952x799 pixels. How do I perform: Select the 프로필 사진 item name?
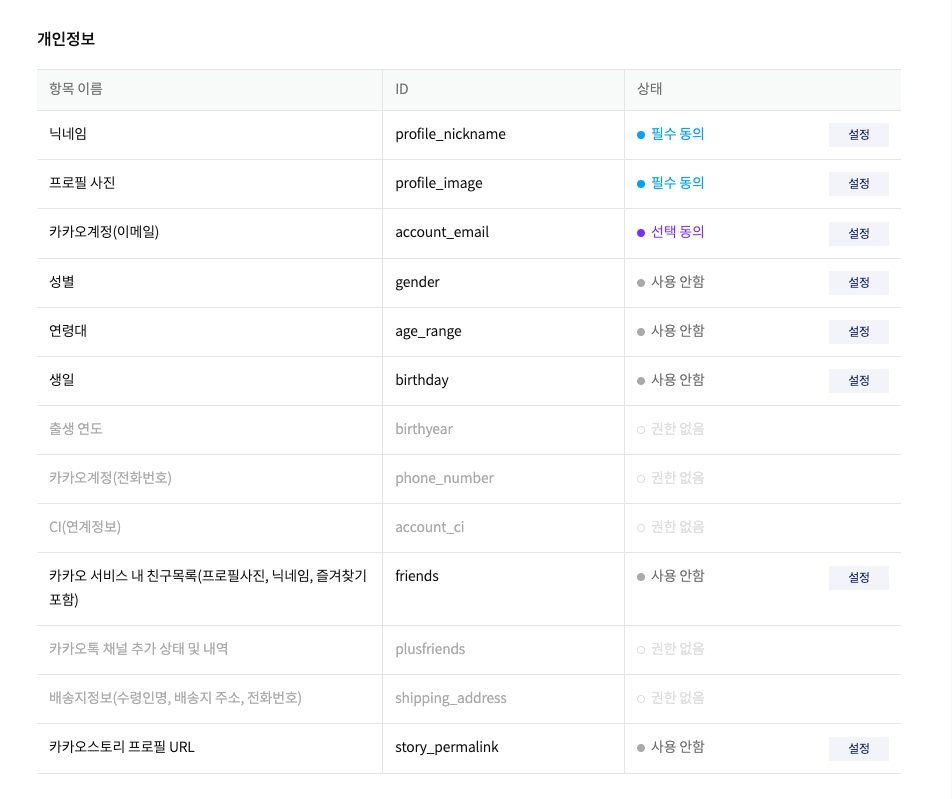82,183
